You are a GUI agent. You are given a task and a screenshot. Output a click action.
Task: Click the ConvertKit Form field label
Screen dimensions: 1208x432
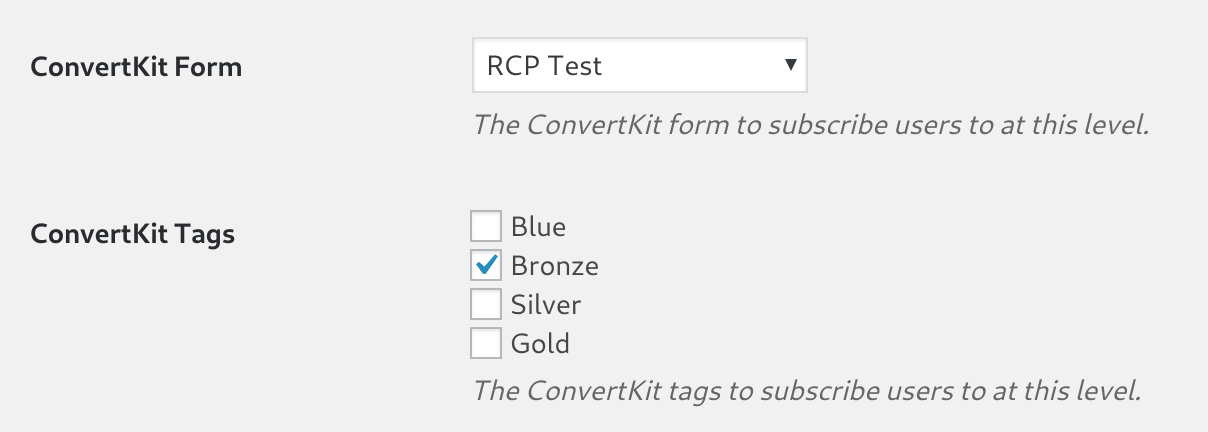(x=137, y=68)
